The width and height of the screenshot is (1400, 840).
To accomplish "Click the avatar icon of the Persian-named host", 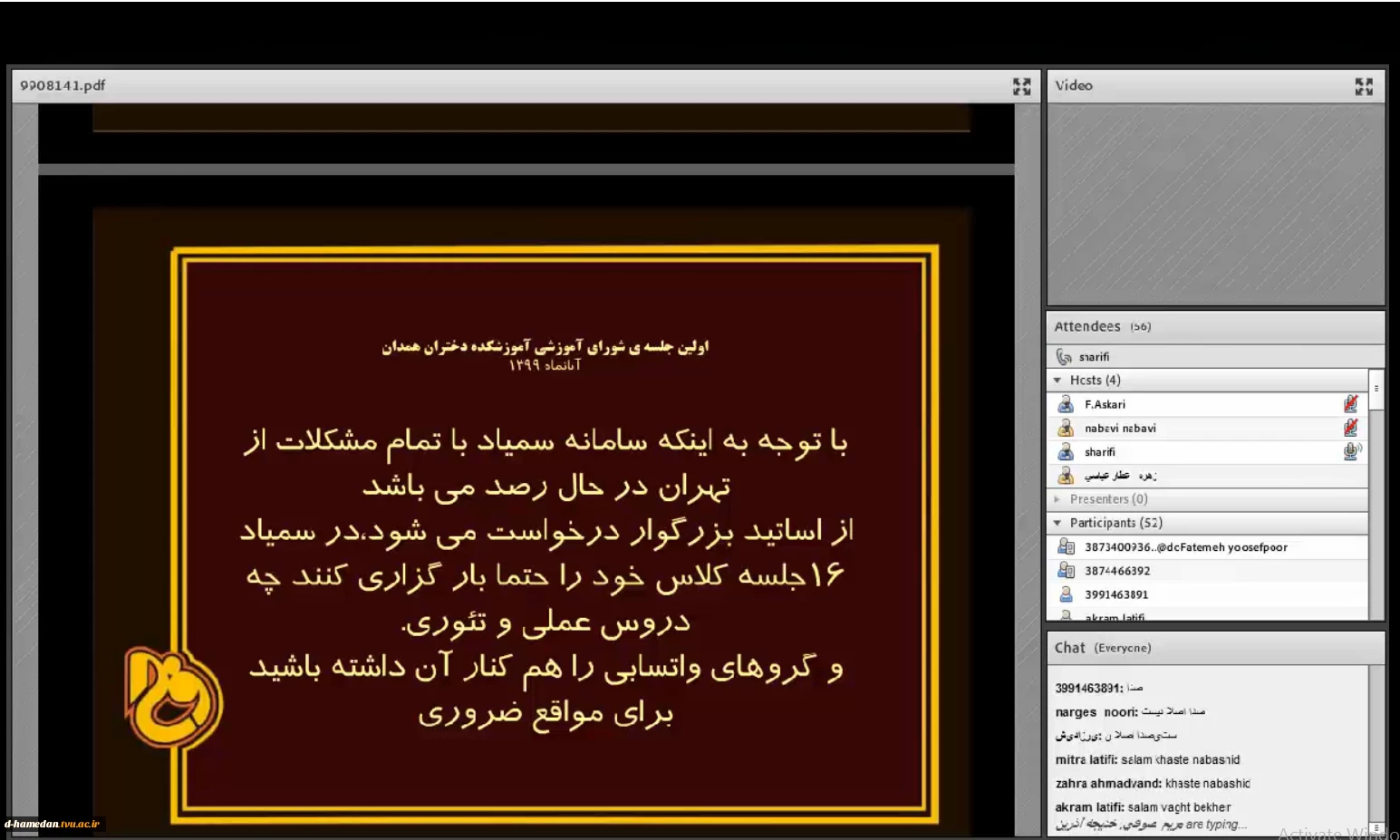I will click(1066, 475).
